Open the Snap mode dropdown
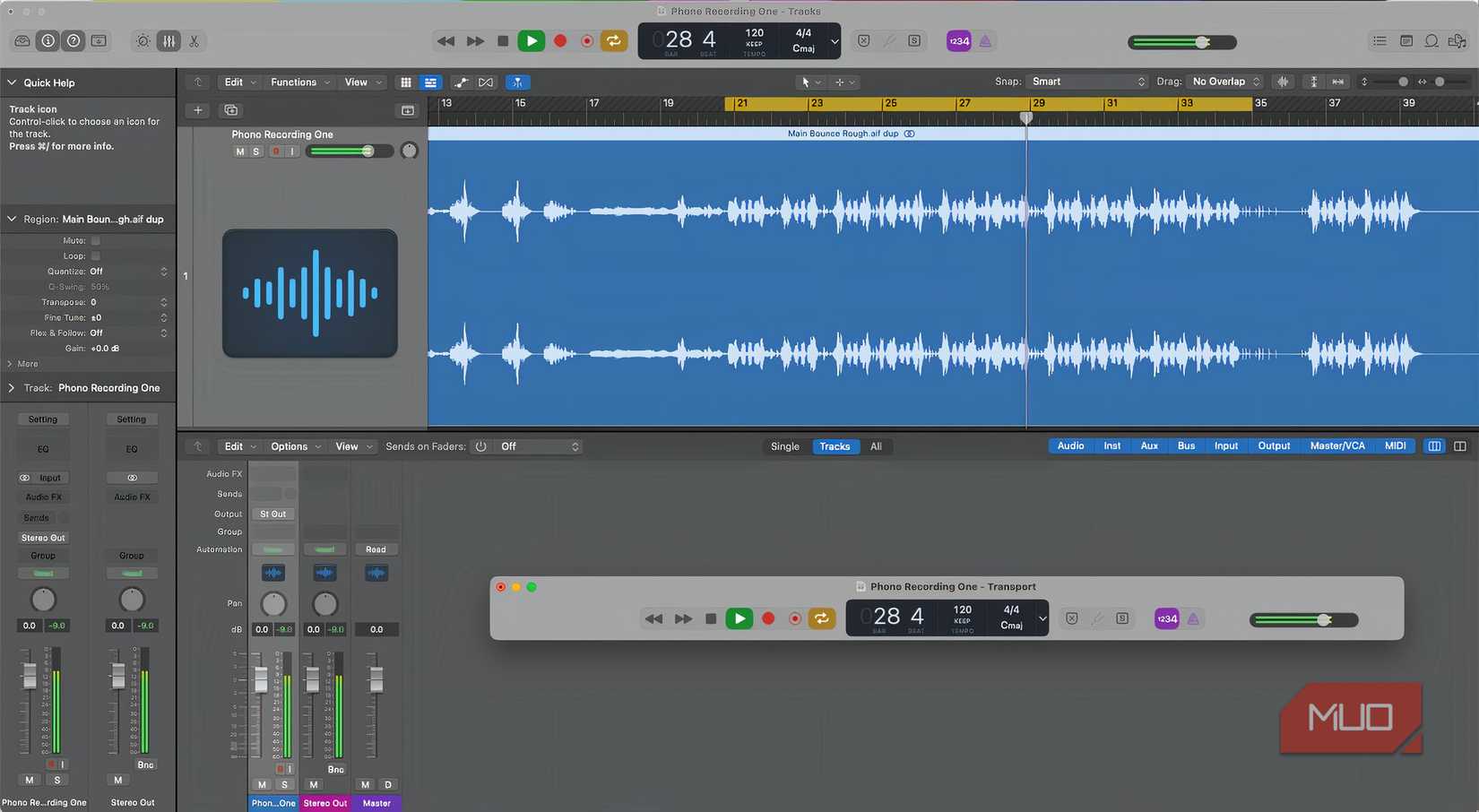 point(1087,81)
